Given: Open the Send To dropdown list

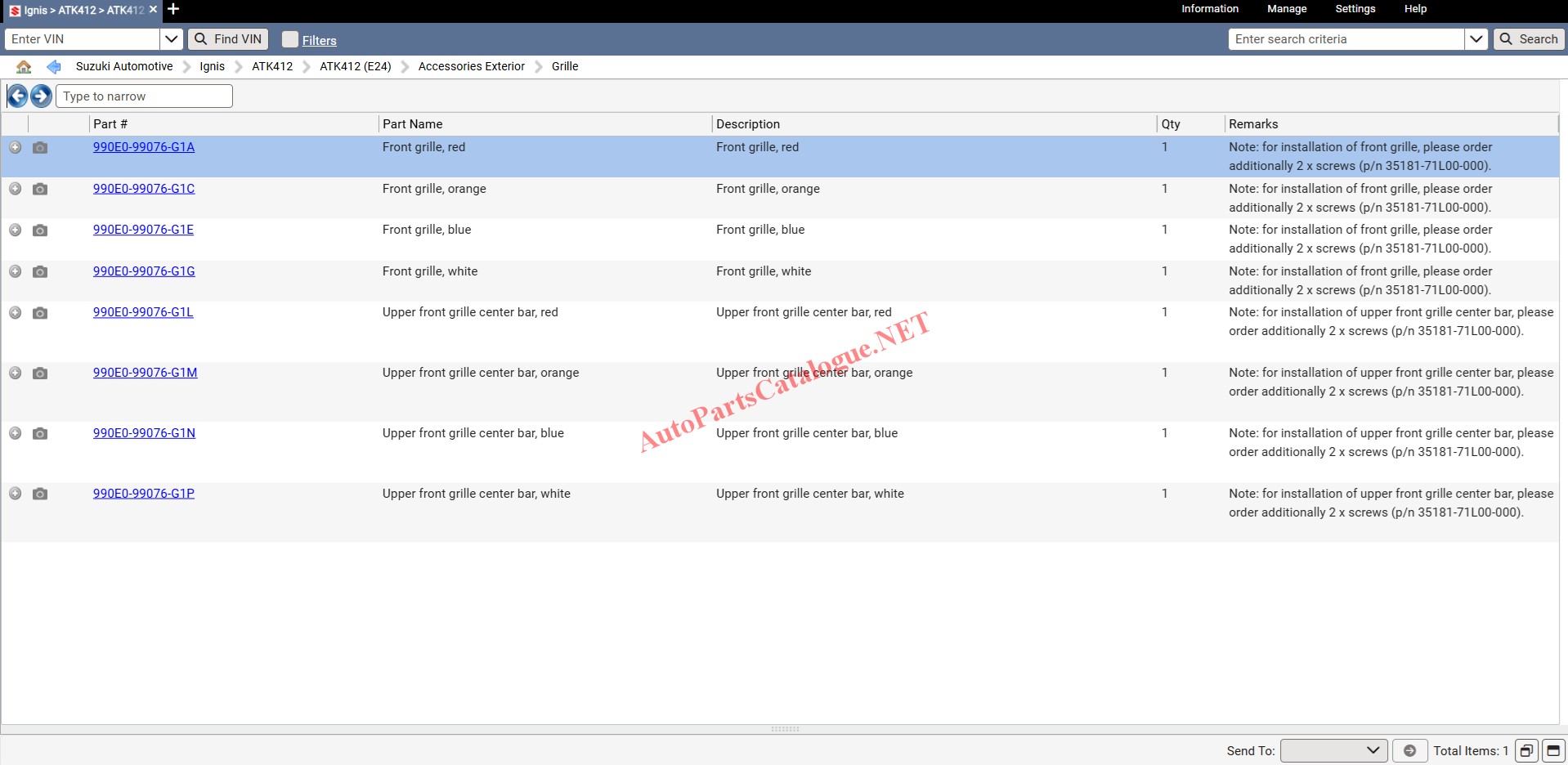Looking at the screenshot, I should [x=1333, y=750].
